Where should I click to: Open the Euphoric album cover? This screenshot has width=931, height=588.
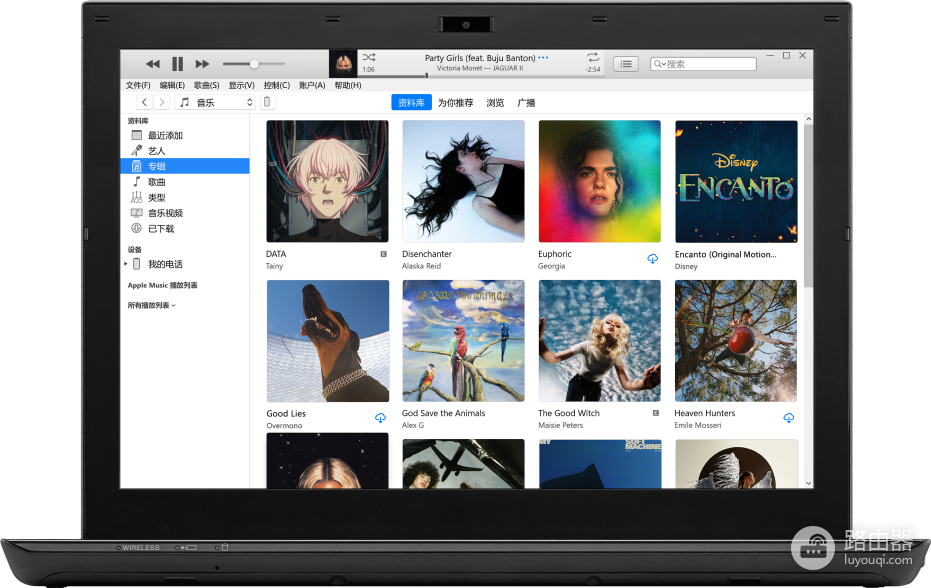(x=600, y=181)
